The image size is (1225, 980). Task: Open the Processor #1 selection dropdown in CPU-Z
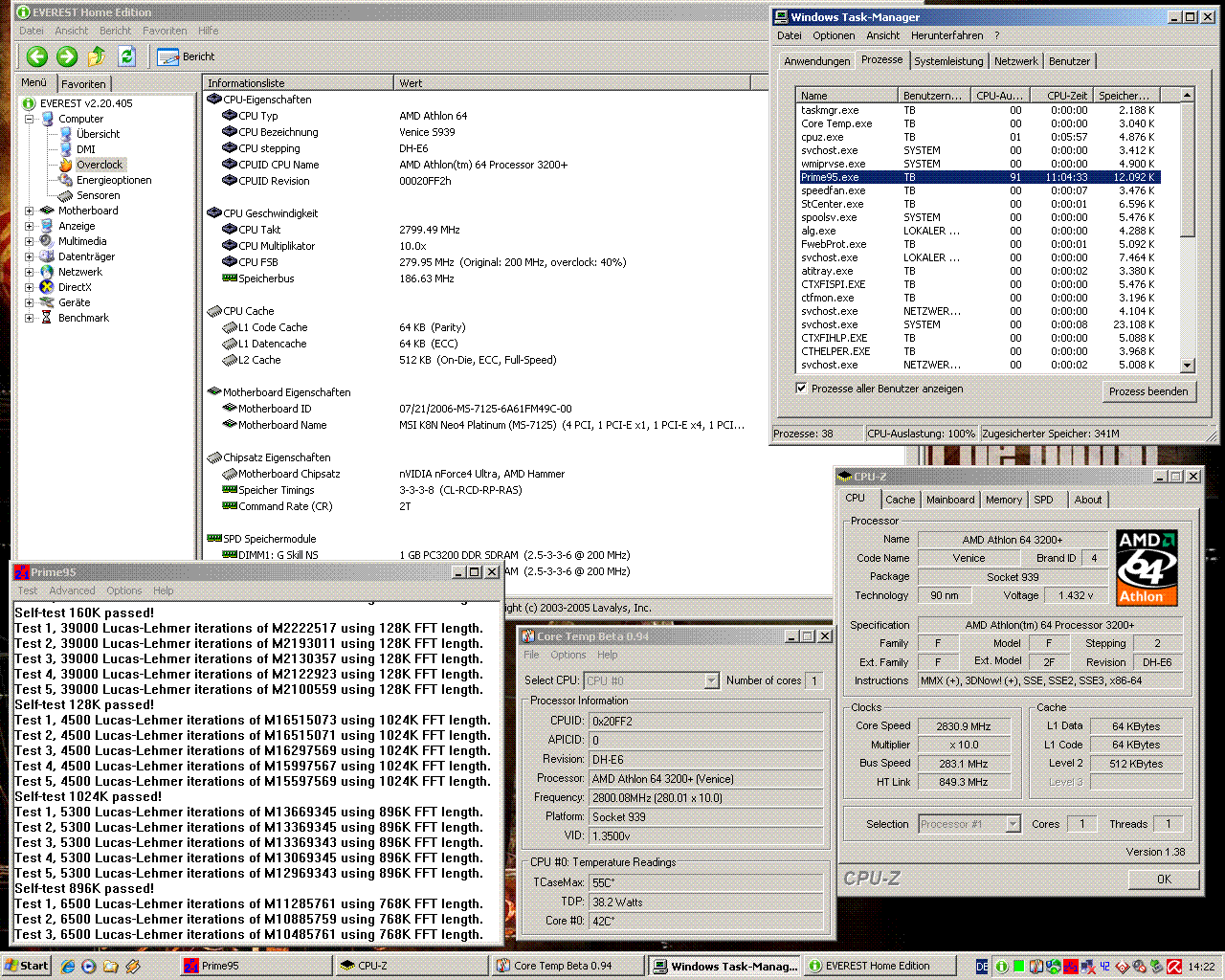(1013, 824)
